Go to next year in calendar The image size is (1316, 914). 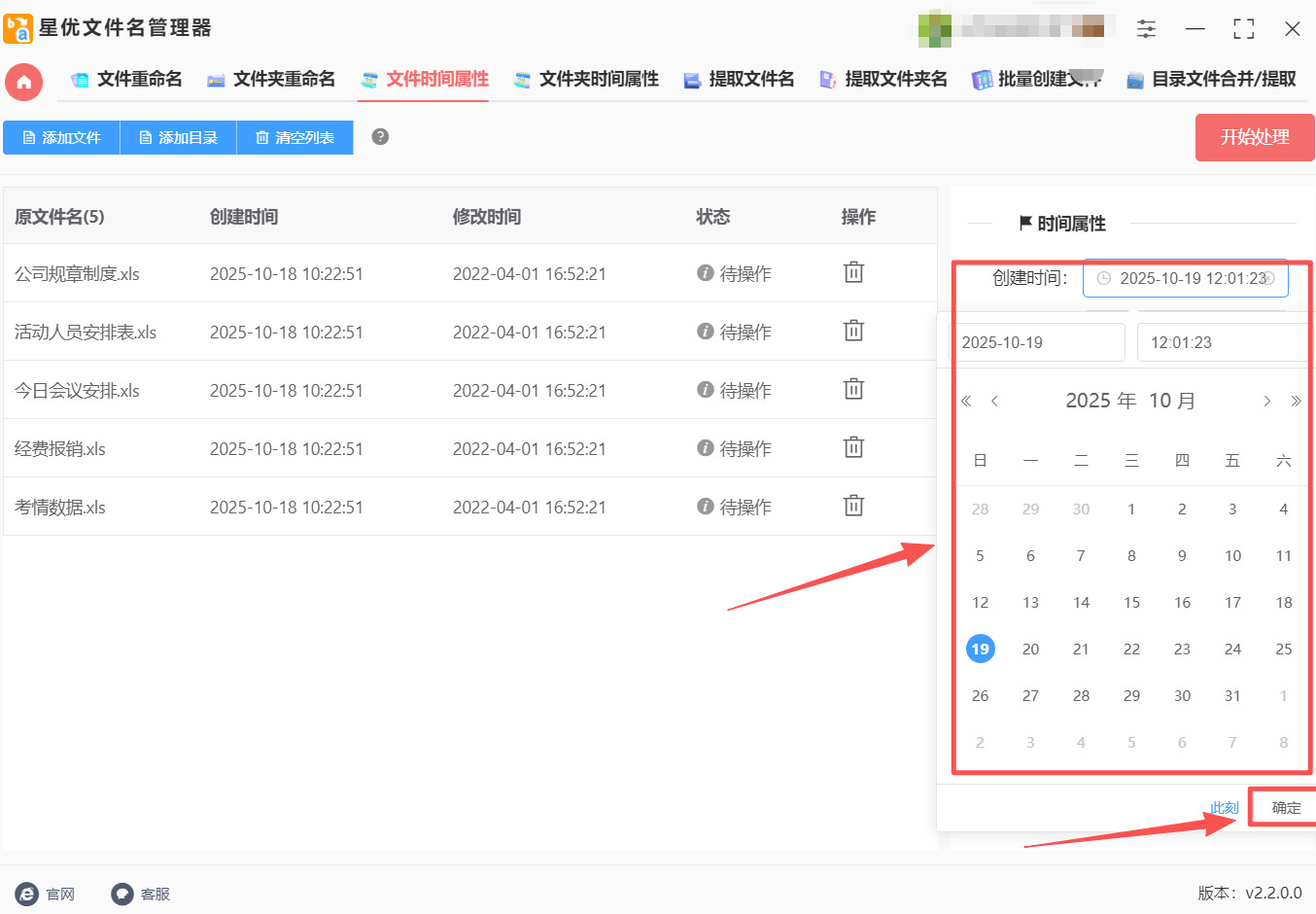pos(1296,401)
